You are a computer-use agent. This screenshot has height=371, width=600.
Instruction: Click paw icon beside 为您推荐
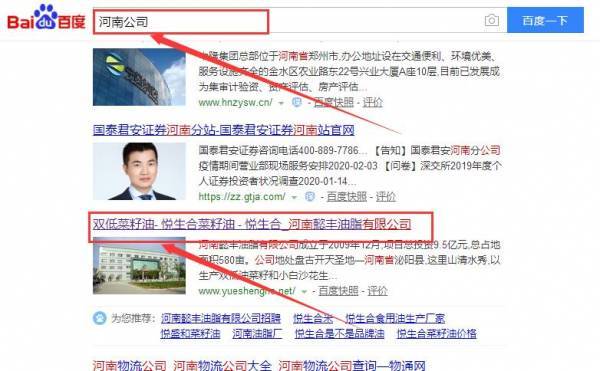point(100,318)
